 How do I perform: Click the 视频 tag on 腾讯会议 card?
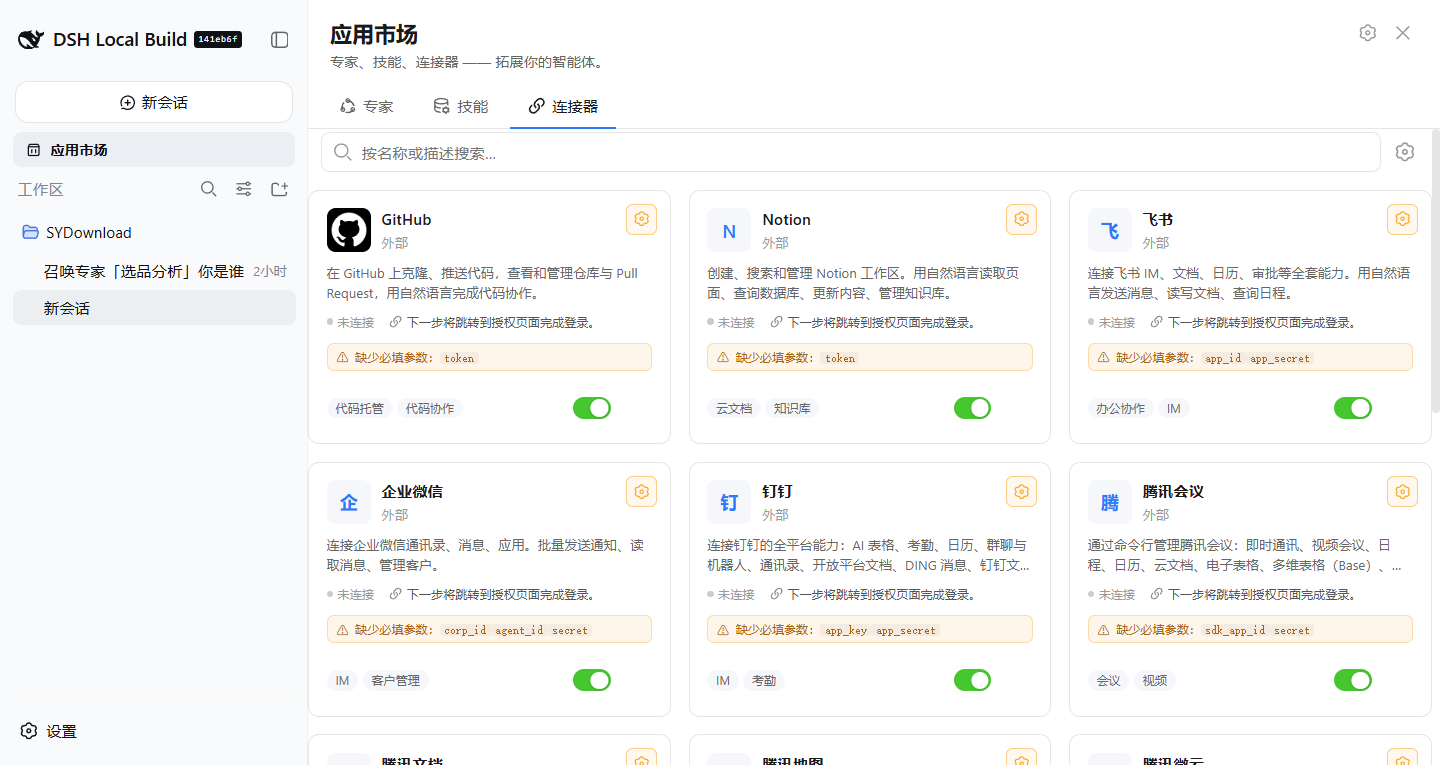(1155, 680)
